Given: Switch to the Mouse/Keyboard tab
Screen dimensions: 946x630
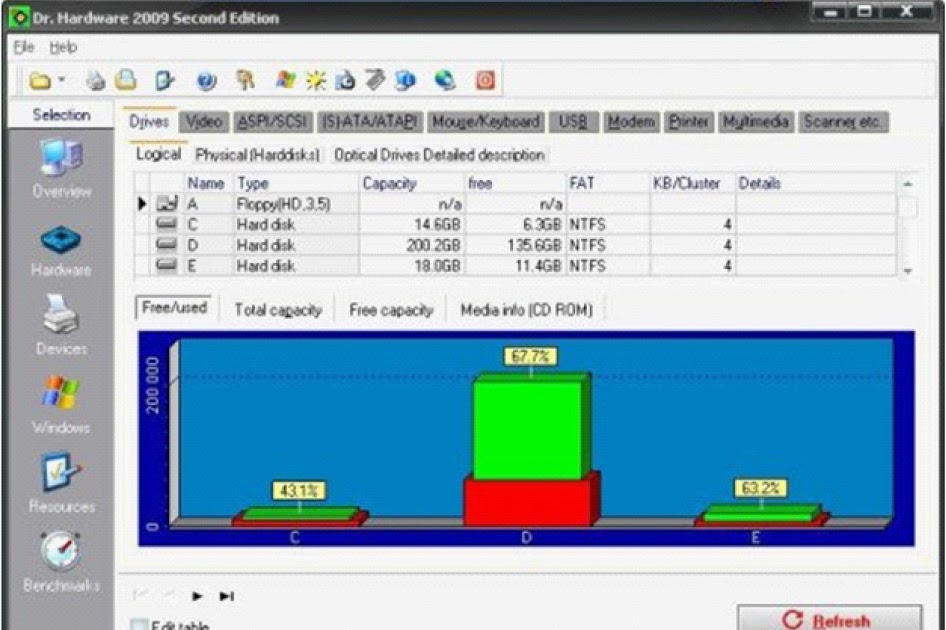Looking at the screenshot, I should click(486, 122).
